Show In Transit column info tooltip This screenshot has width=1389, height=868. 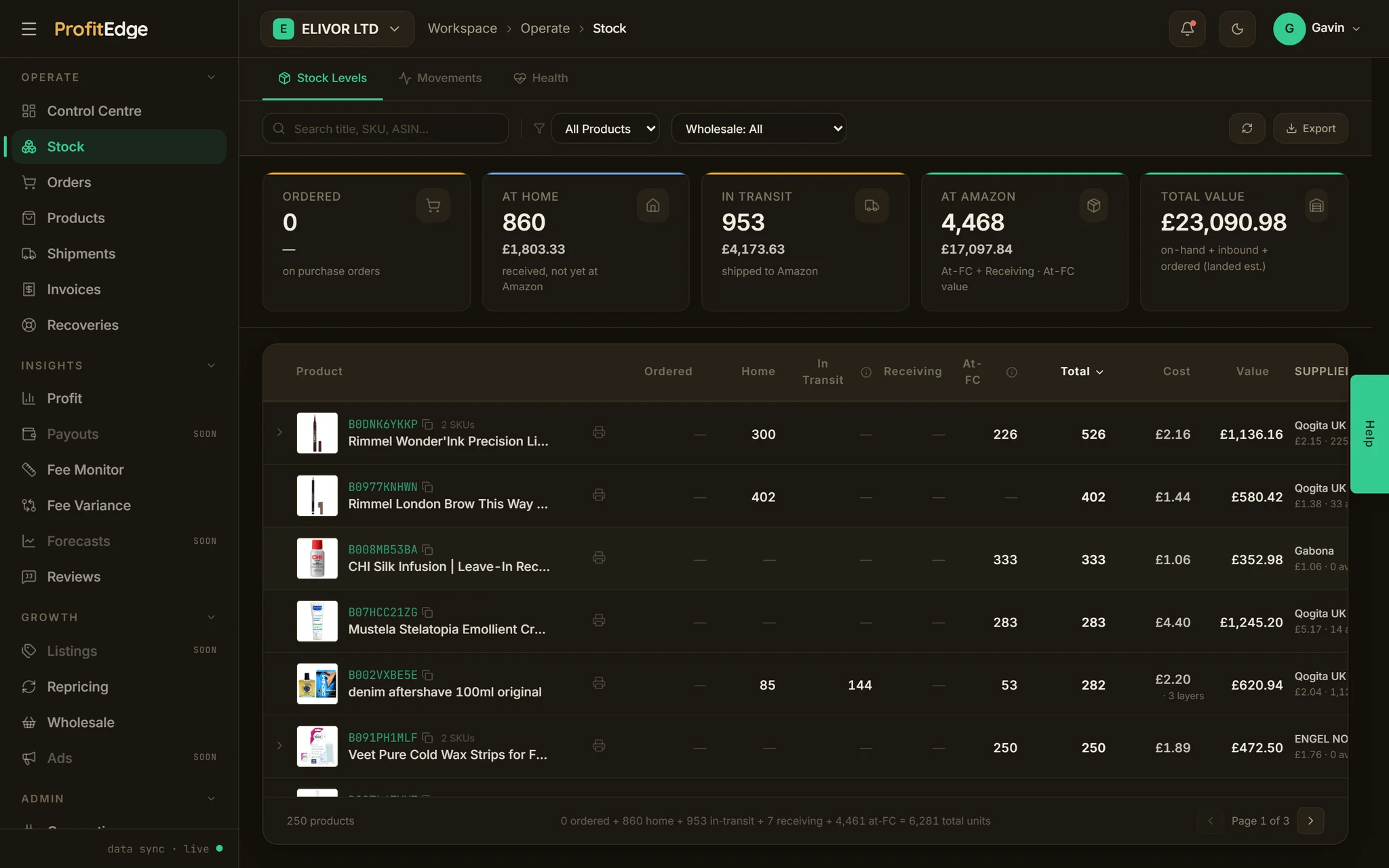(x=866, y=372)
